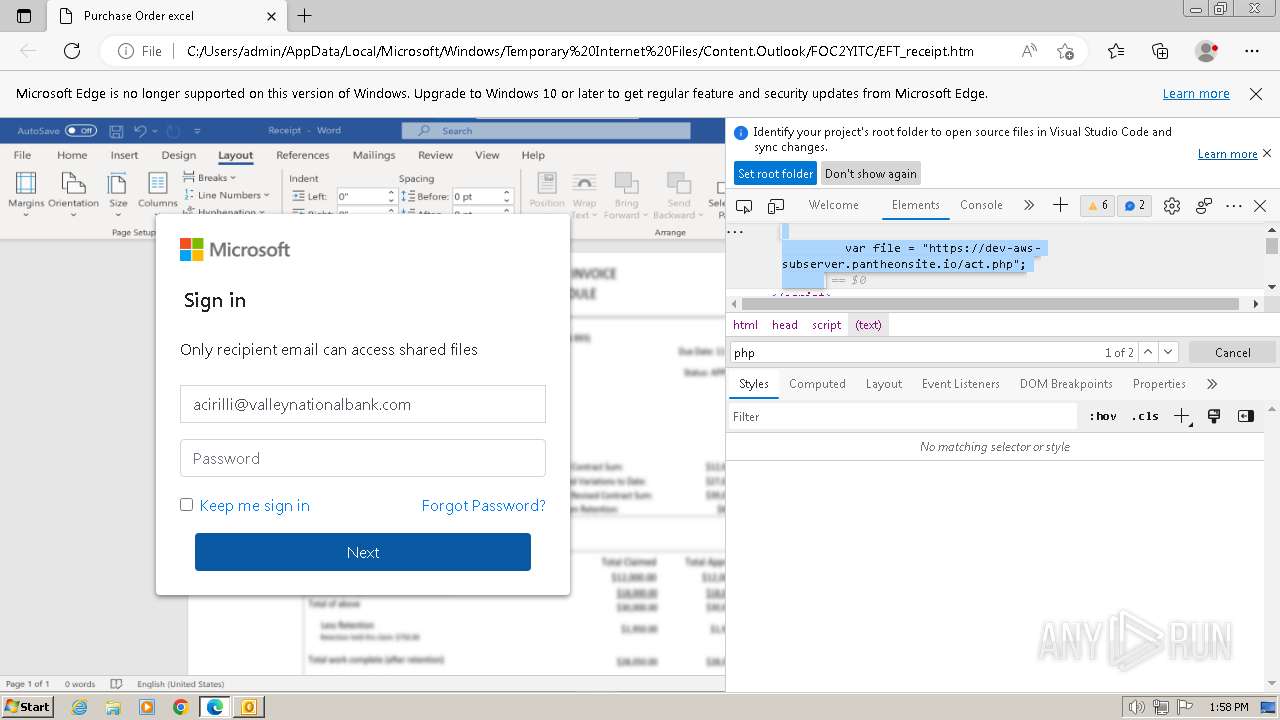Click new style rule plus icon
The image size is (1280, 720).
point(1182,416)
